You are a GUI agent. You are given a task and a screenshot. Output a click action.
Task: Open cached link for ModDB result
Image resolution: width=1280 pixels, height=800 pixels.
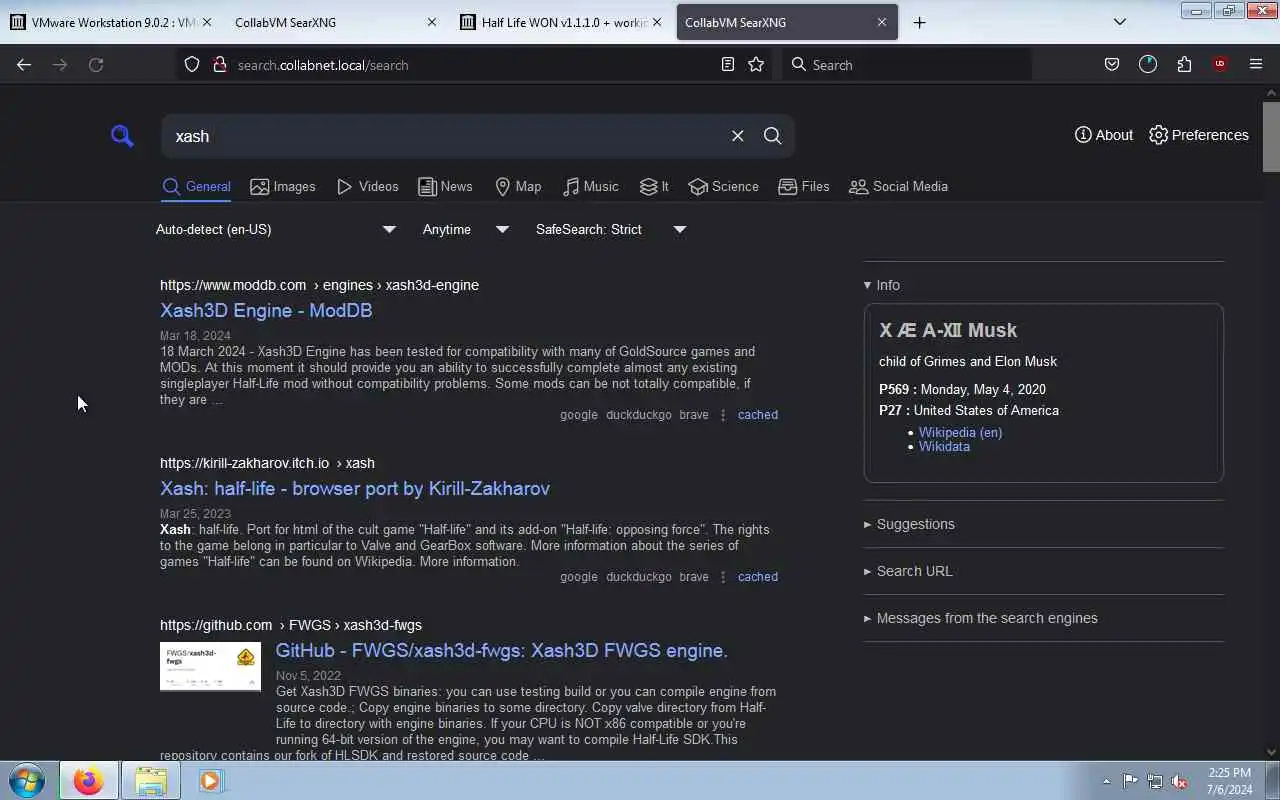pos(757,414)
